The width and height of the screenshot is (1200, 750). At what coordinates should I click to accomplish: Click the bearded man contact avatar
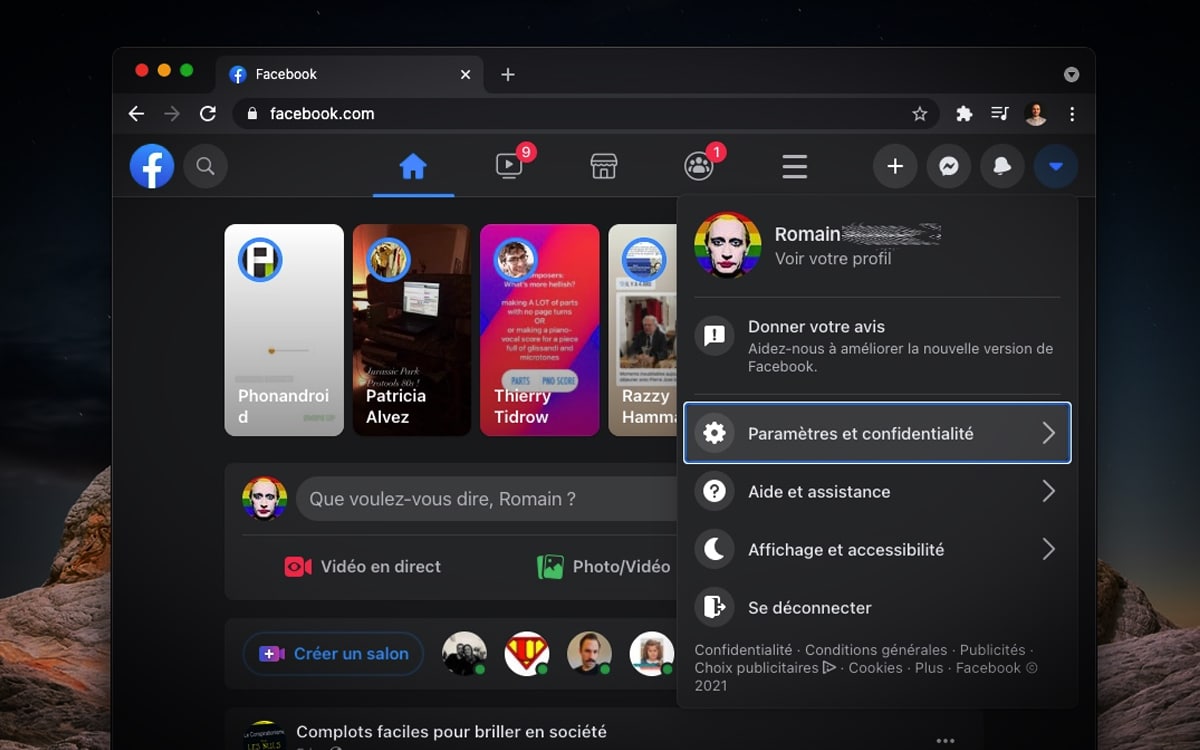coord(589,654)
